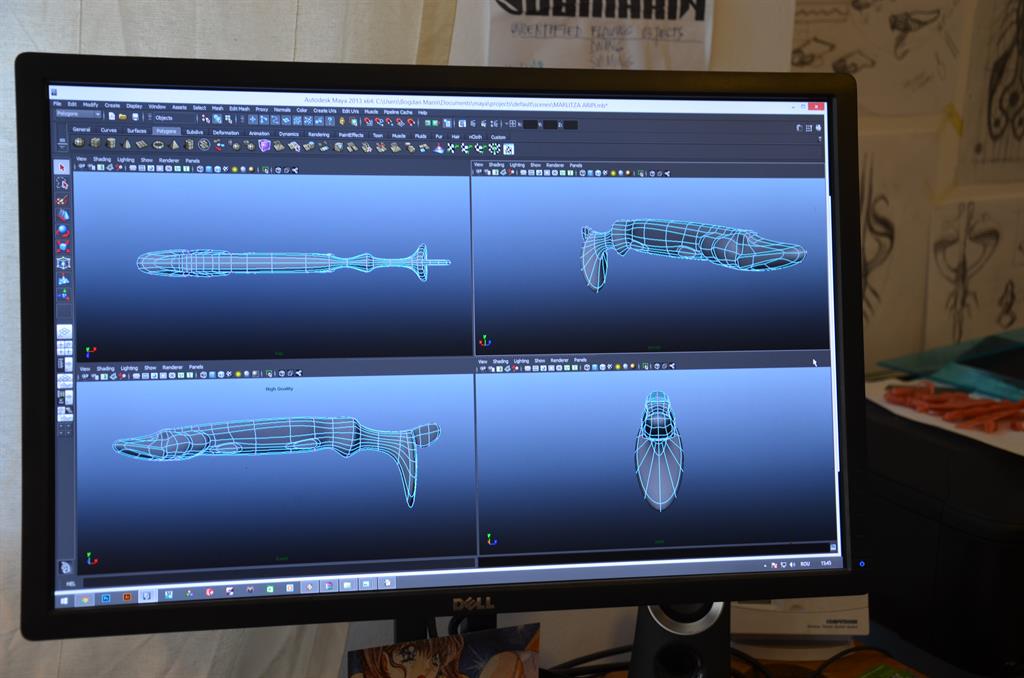Open the Shading menu in upper-left viewport
This screenshot has width=1024, height=678.
click(102, 159)
